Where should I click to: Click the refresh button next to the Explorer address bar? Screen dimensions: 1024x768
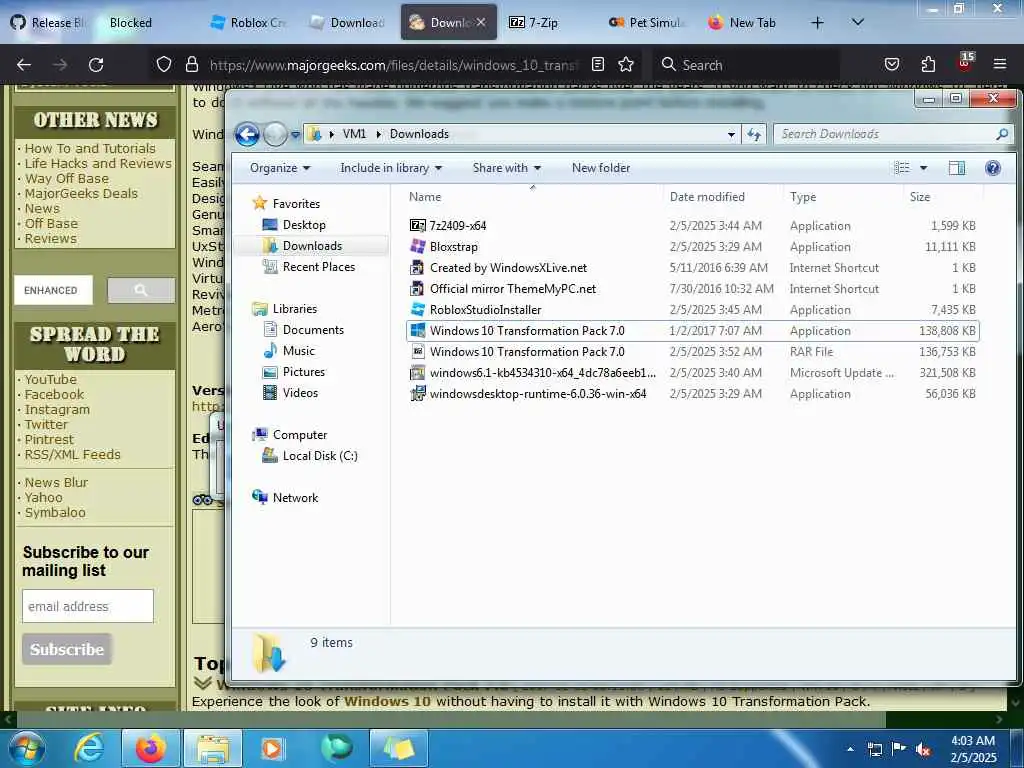[x=754, y=134]
